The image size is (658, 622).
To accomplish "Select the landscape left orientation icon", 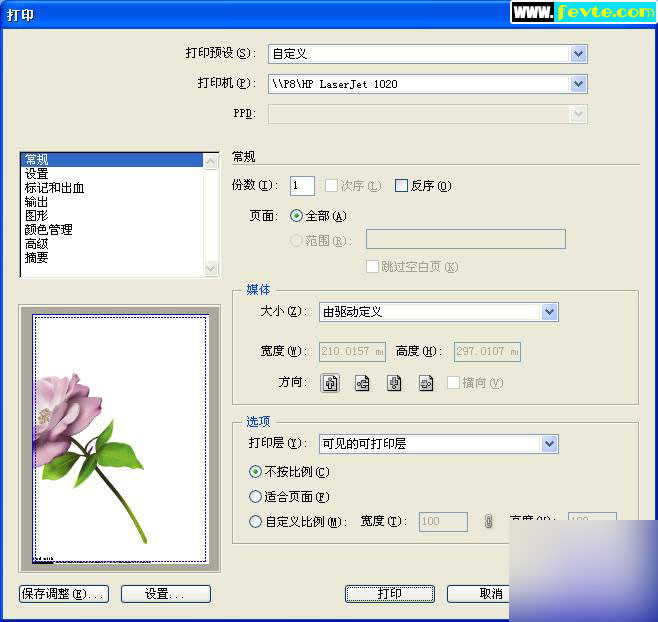I will (363, 382).
